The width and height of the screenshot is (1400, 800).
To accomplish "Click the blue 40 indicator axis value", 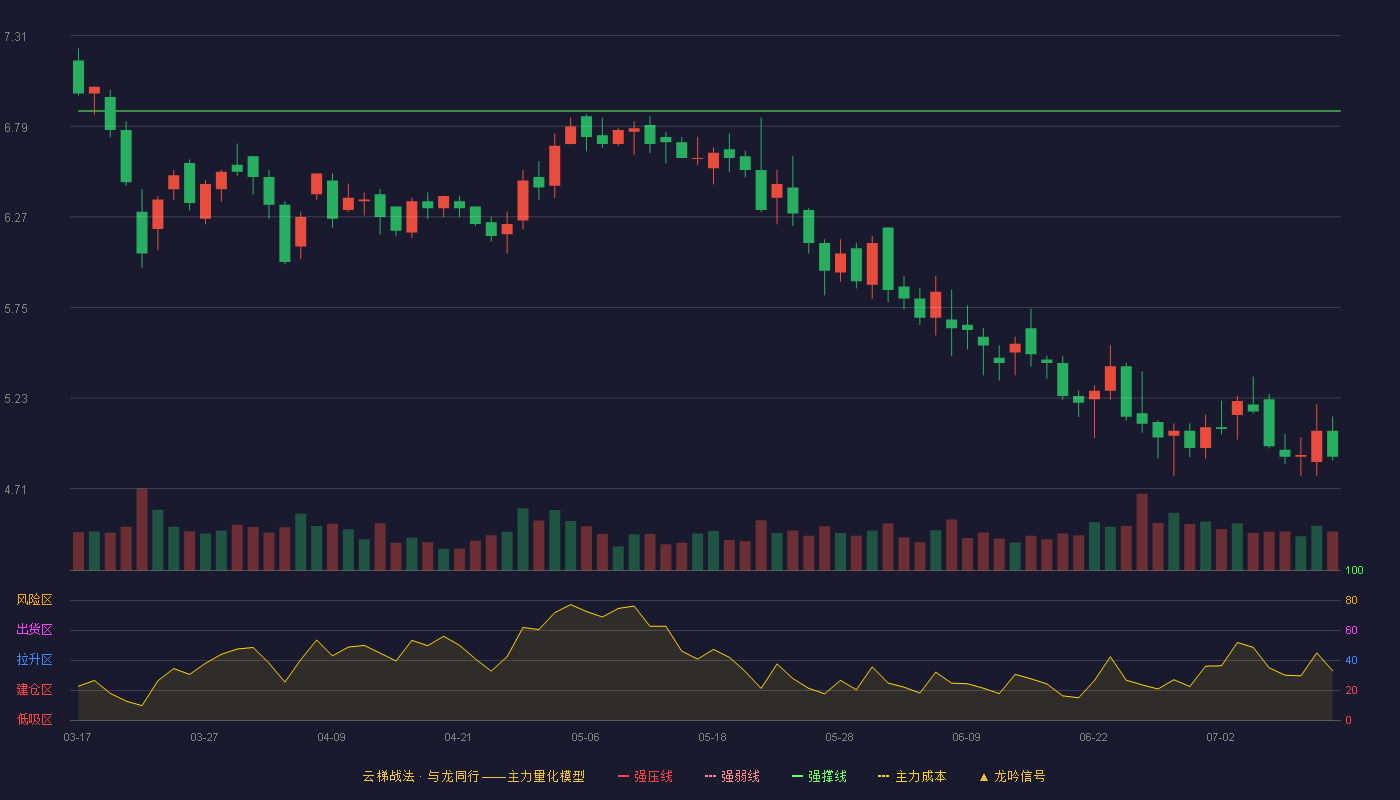I will tap(1351, 661).
